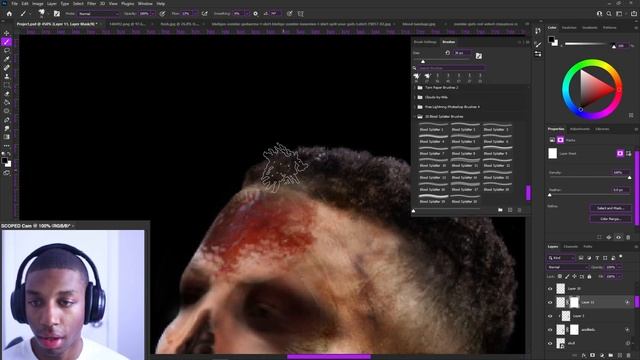Toggle visibility of the skull layer
This screenshot has width=640, height=360.
click(x=550, y=343)
